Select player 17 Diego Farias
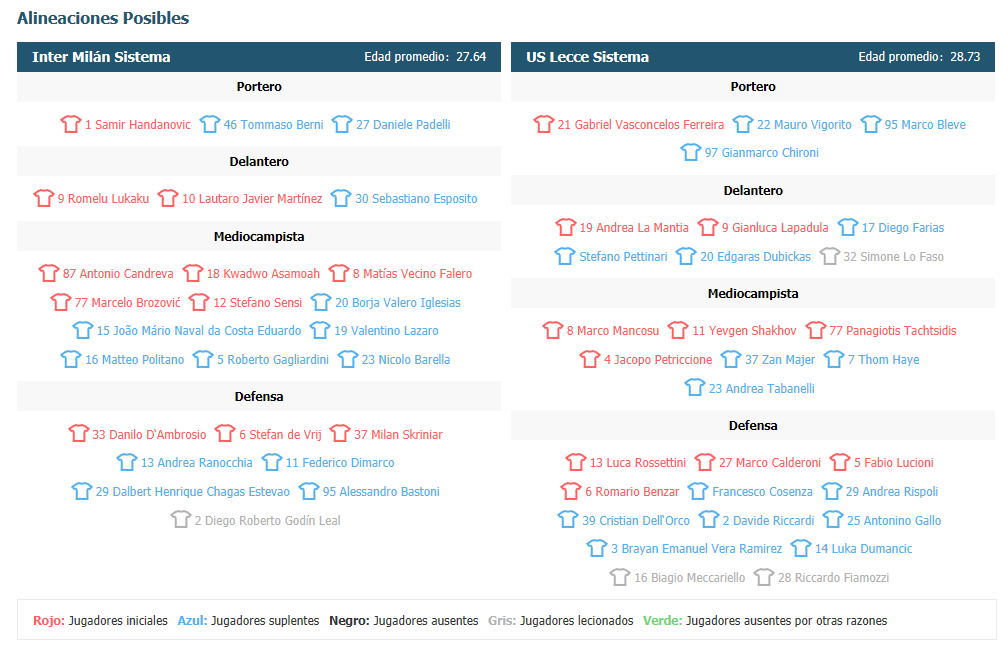The width and height of the screenshot is (1007, 652). coord(903,228)
